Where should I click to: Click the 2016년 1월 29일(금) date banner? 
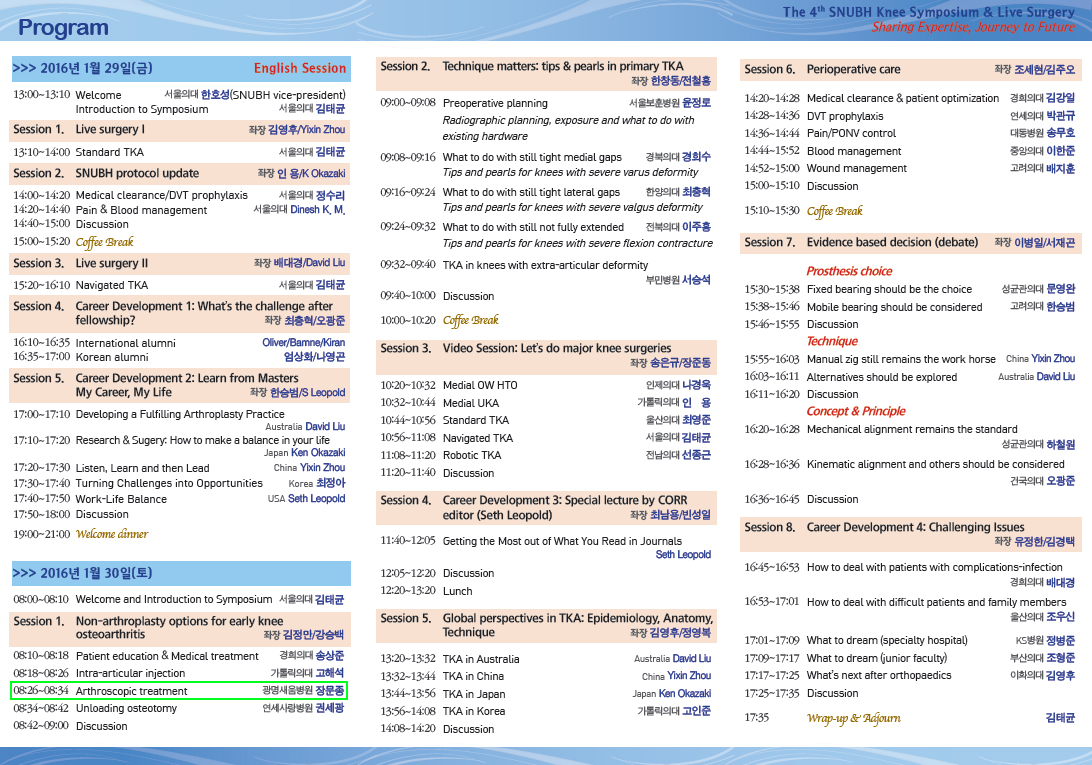click(x=181, y=68)
